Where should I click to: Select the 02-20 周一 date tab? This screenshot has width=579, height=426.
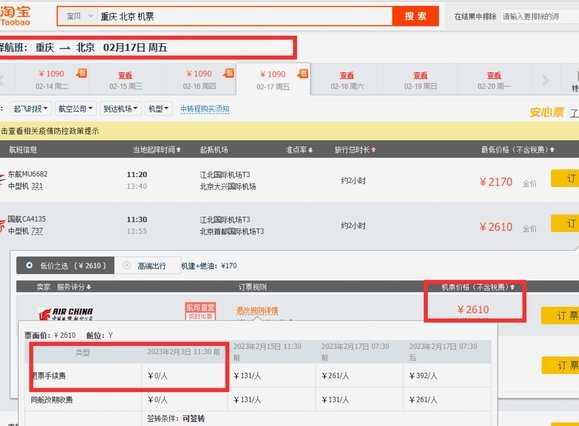(494, 80)
